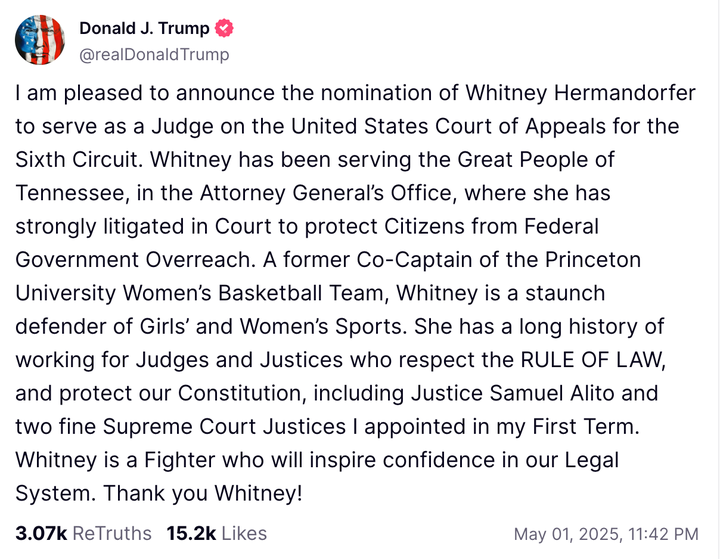Image resolution: width=720 pixels, height=559 pixels.
Task: Open the Donald J. Trump display name
Action: (144, 28)
